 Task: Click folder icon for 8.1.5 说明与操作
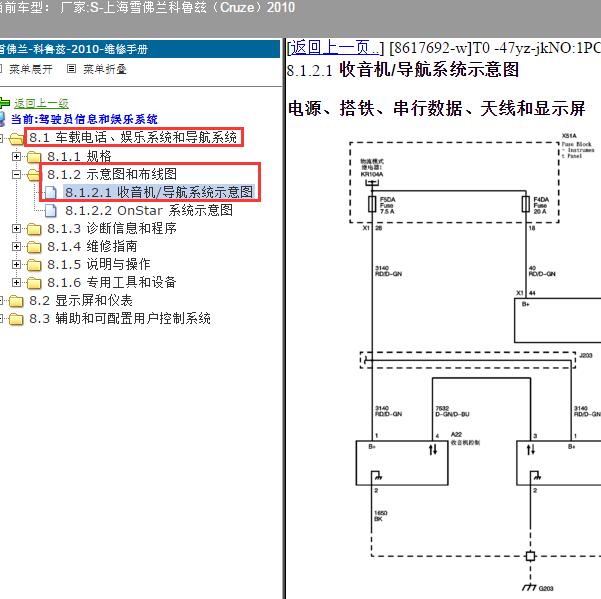point(34,265)
